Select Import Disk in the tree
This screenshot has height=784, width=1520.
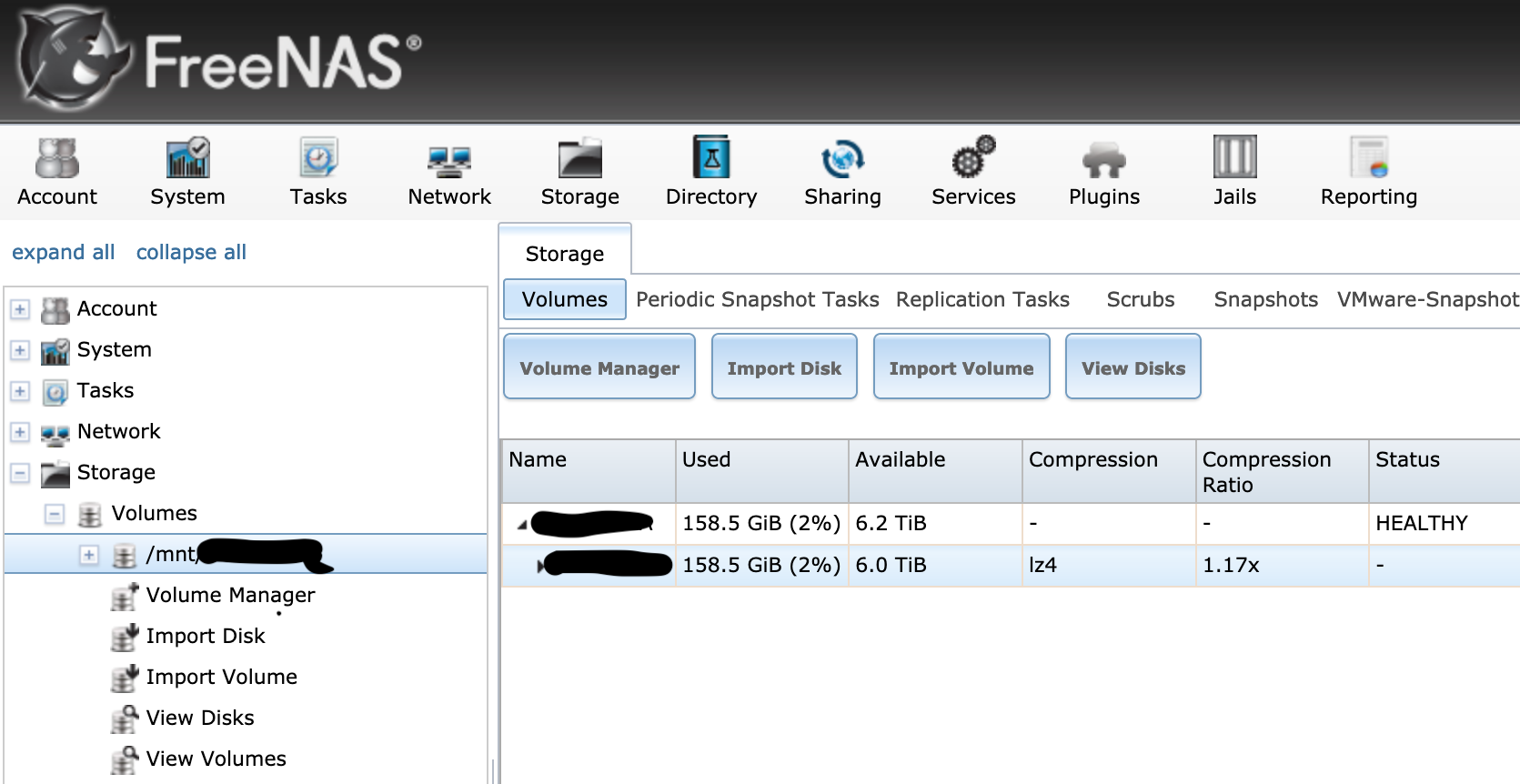[206, 636]
